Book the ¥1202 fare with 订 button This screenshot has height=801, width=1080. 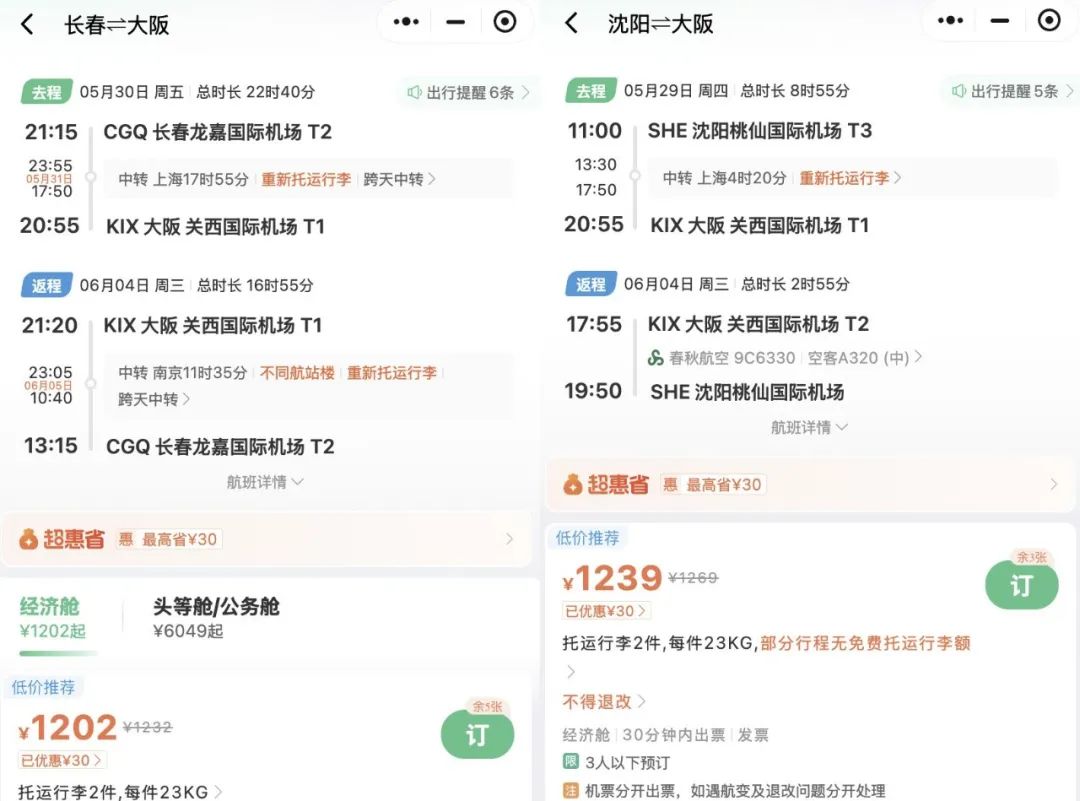(x=477, y=735)
